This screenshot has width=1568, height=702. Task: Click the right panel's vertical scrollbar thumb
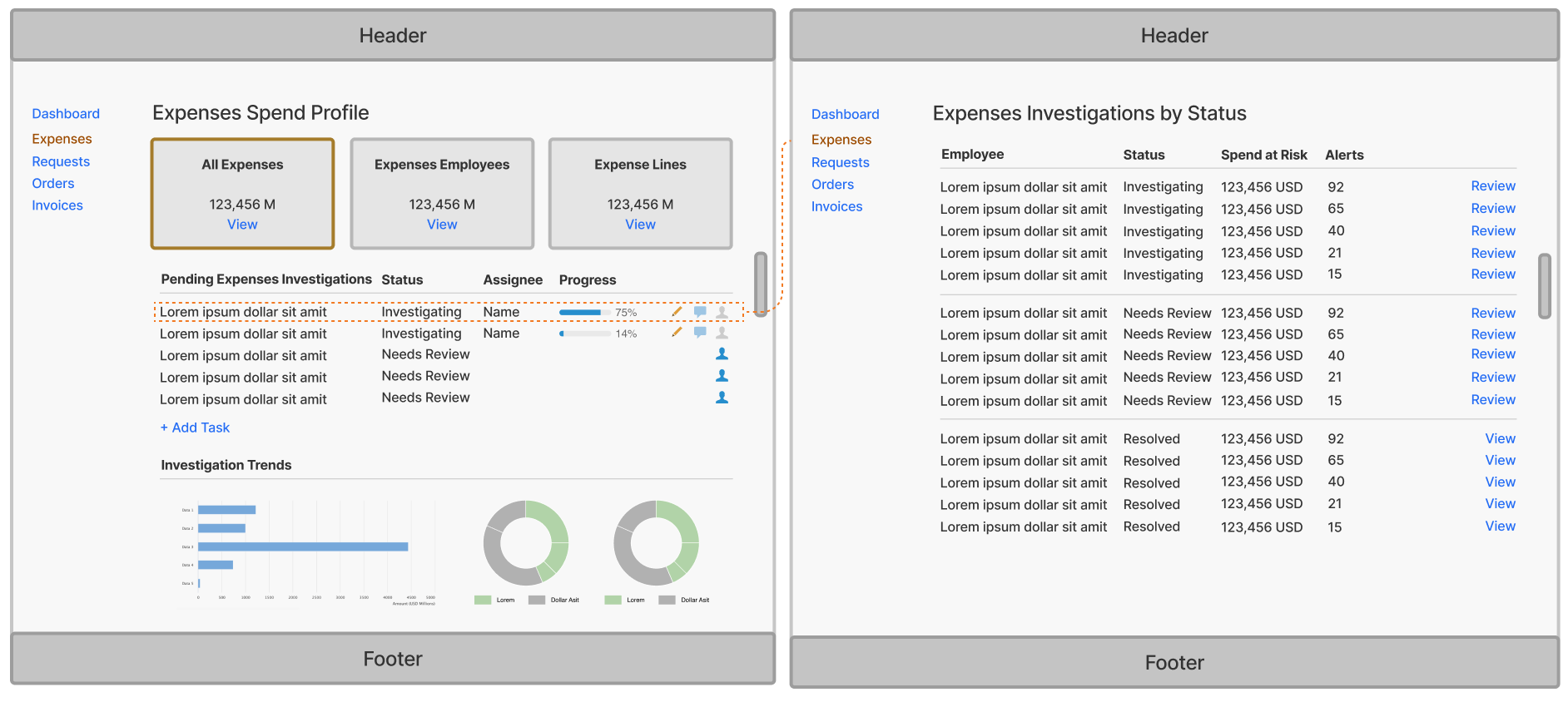click(1544, 286)
